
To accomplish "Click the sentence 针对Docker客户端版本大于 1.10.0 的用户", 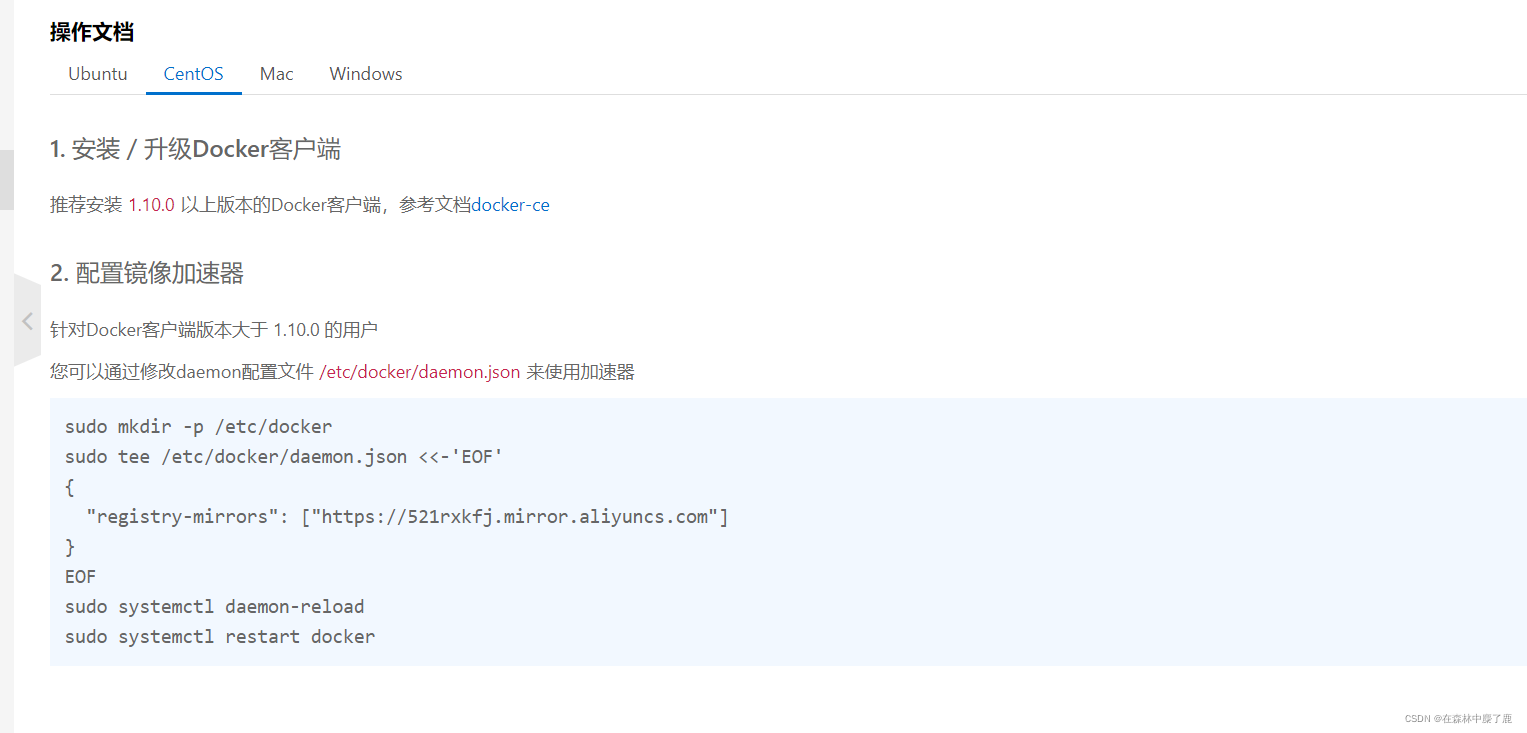I will point(214,330).
